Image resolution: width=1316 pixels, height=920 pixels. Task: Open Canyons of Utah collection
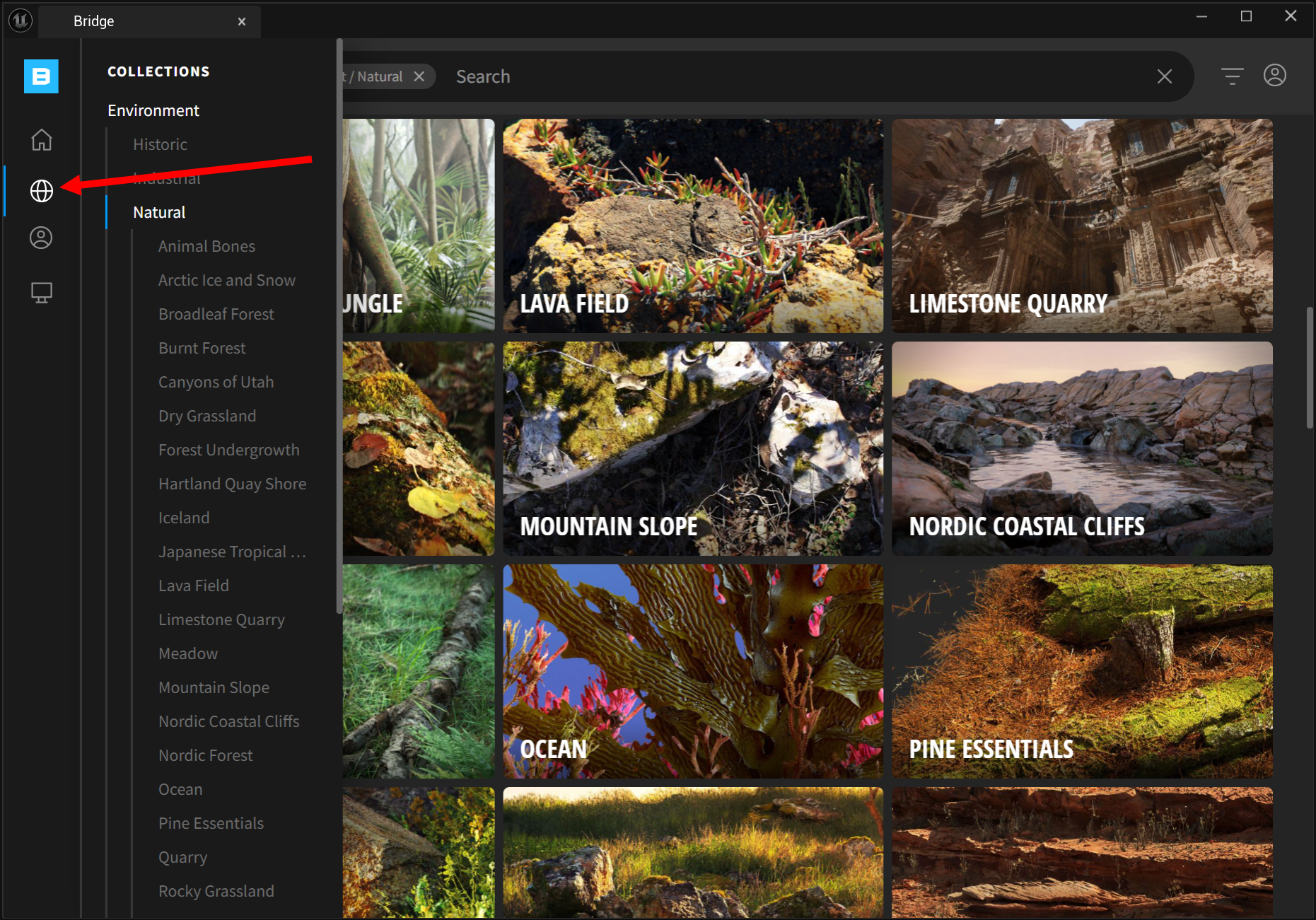tap(216, 382)
